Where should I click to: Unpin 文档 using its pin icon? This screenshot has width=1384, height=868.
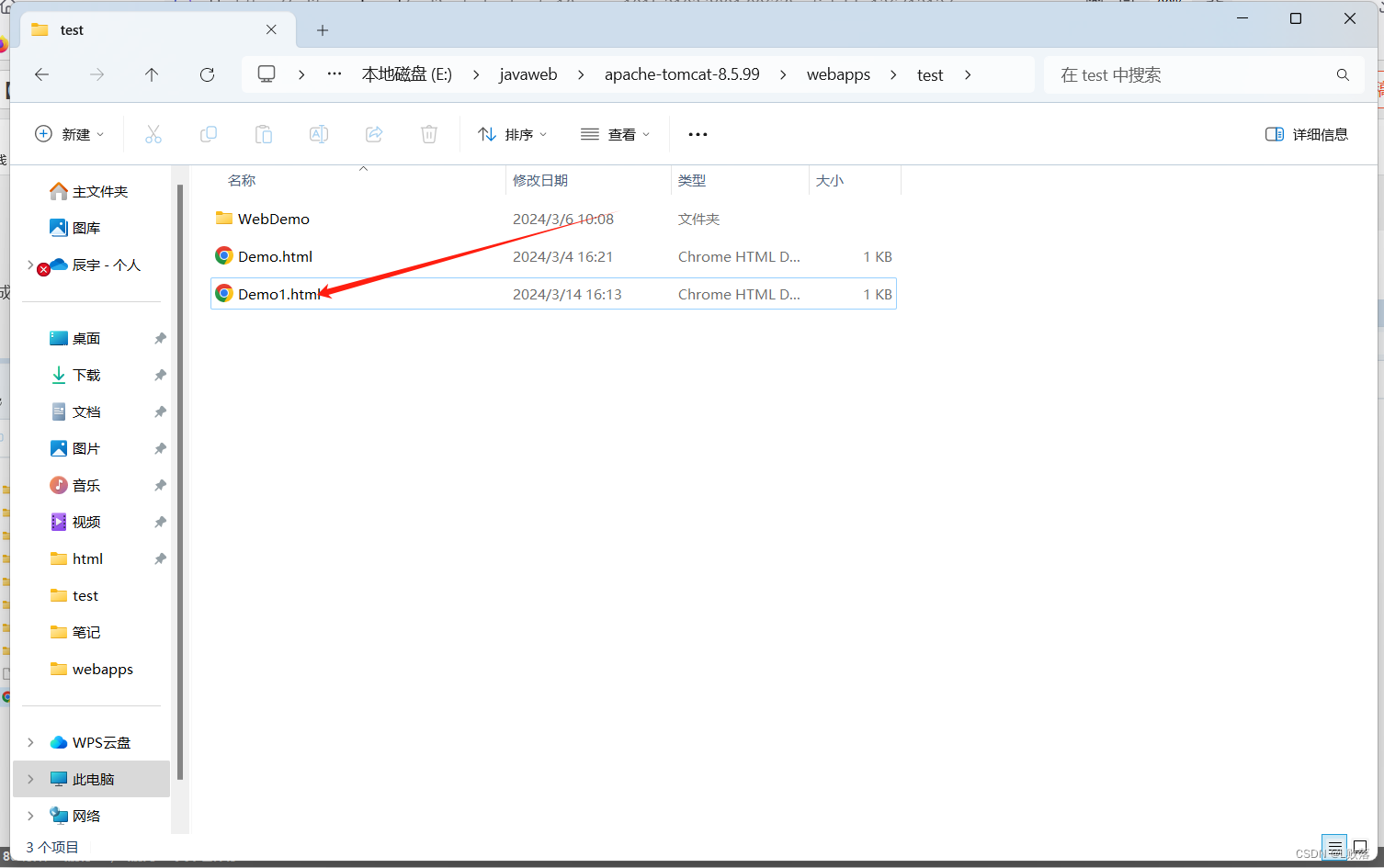coord(160,411)
